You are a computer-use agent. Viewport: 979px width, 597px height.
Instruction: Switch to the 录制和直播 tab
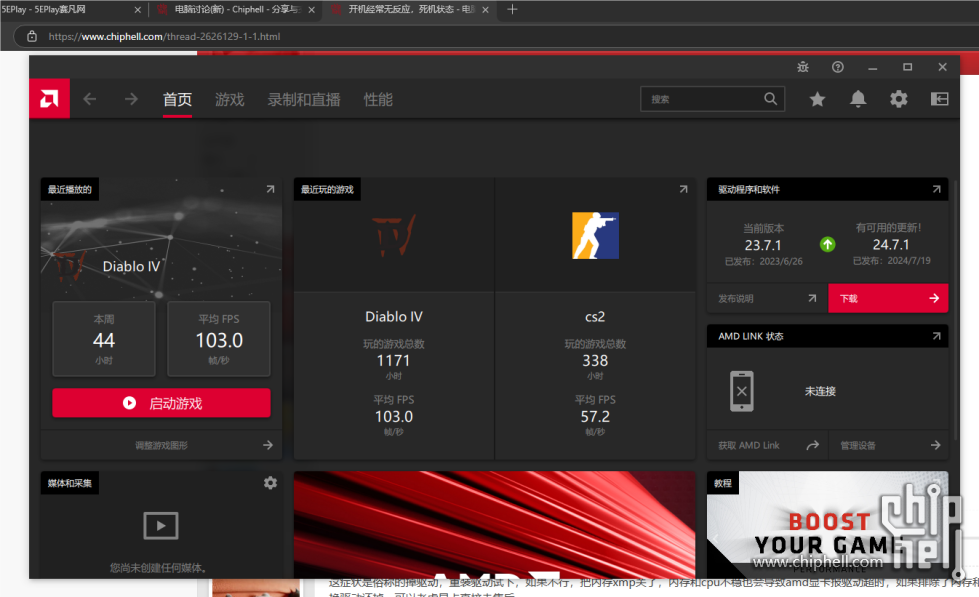point(304,99)
